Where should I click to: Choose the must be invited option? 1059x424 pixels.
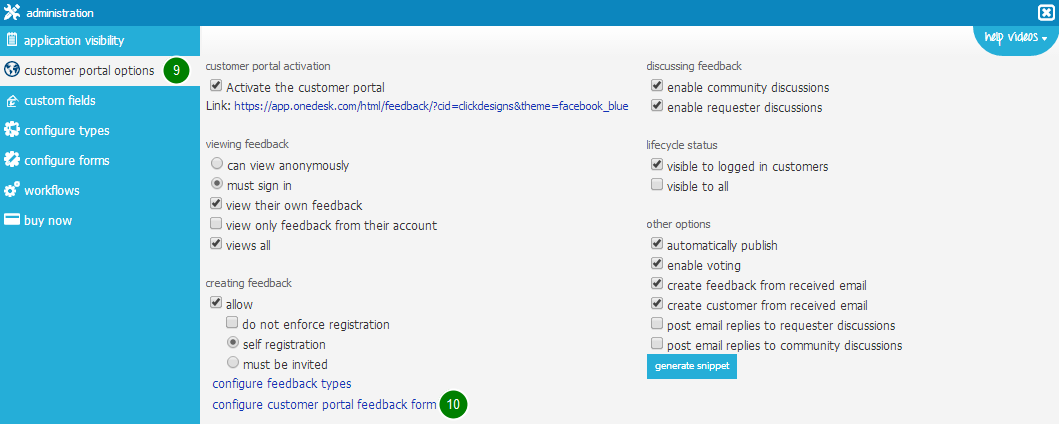[232, 363]
